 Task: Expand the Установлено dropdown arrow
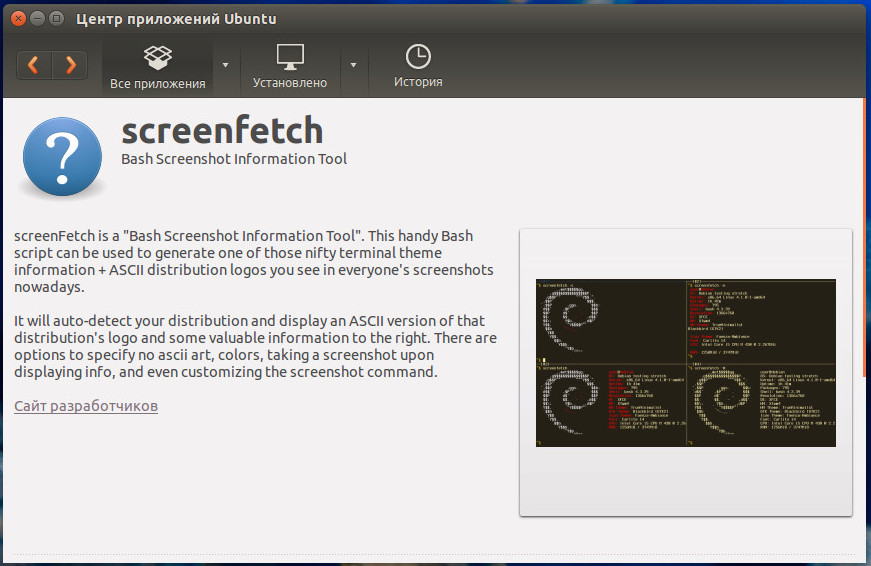click(353, 65)
